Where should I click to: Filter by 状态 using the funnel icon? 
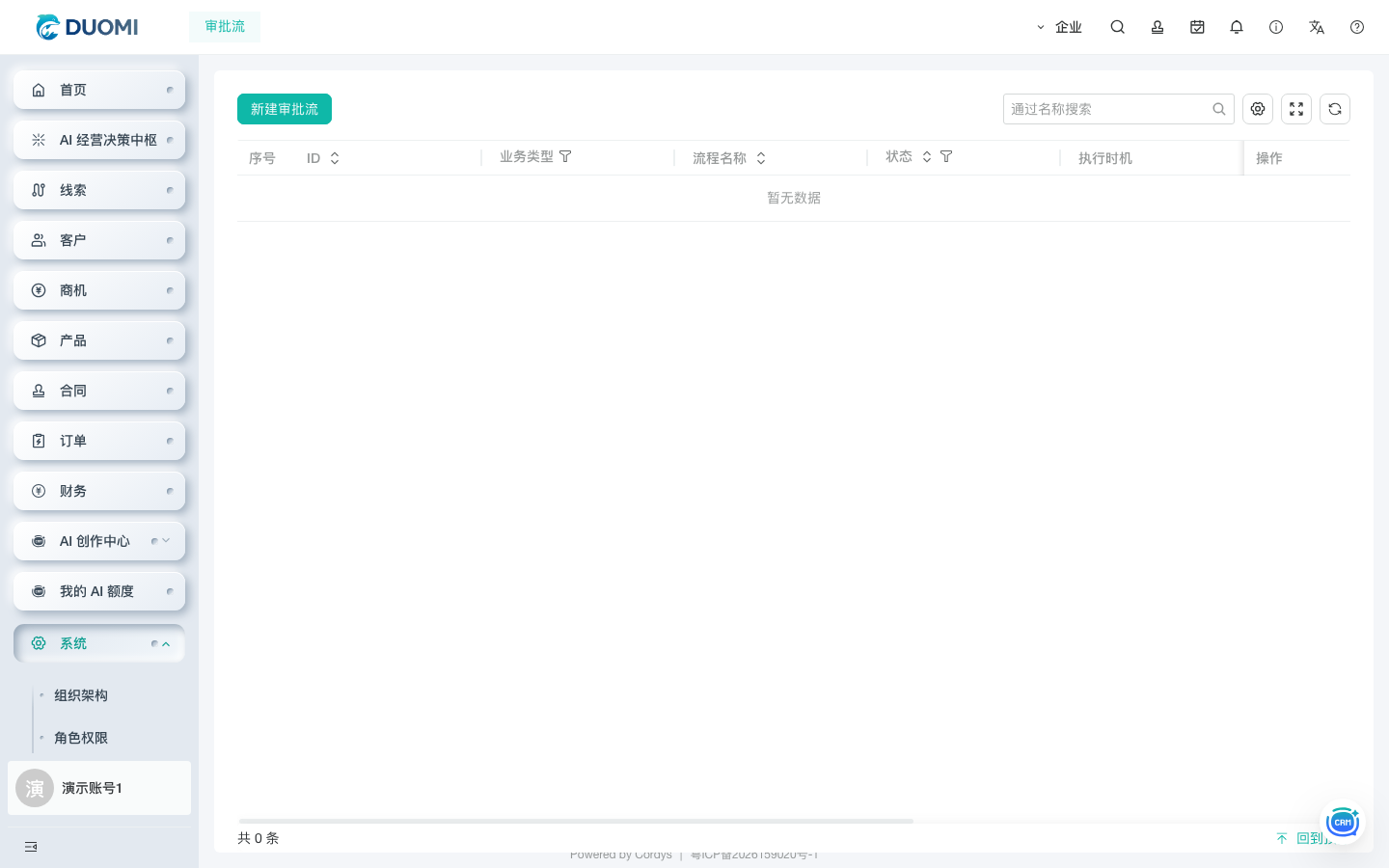[946, 156]
